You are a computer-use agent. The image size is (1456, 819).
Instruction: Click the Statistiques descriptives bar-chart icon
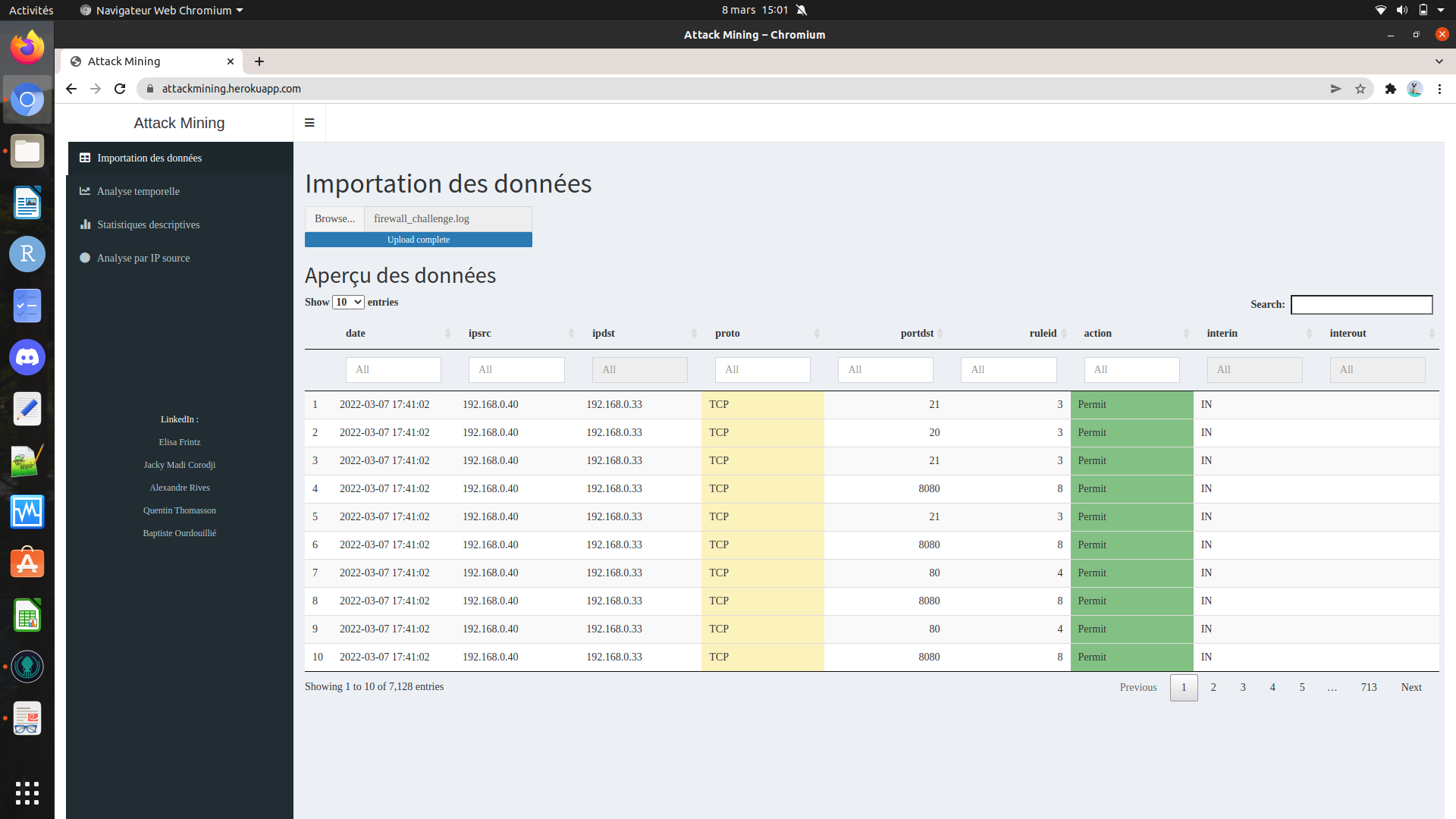coord(85,224)
